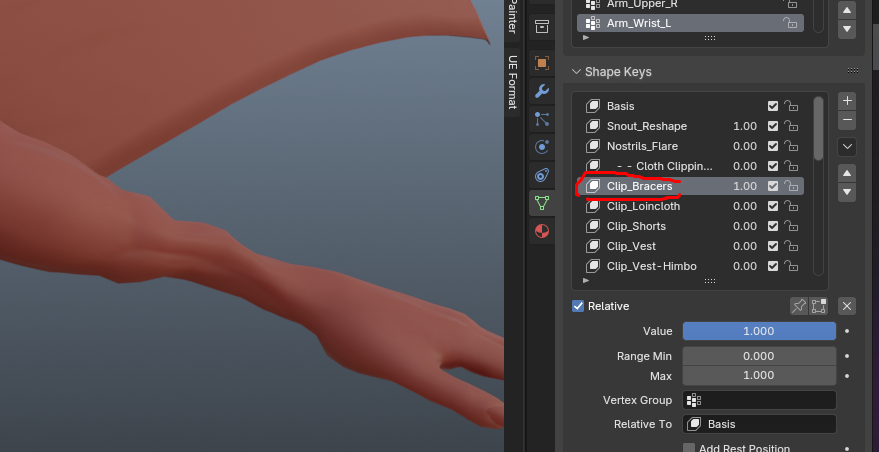Click the Max range value field

coord(759,375)
